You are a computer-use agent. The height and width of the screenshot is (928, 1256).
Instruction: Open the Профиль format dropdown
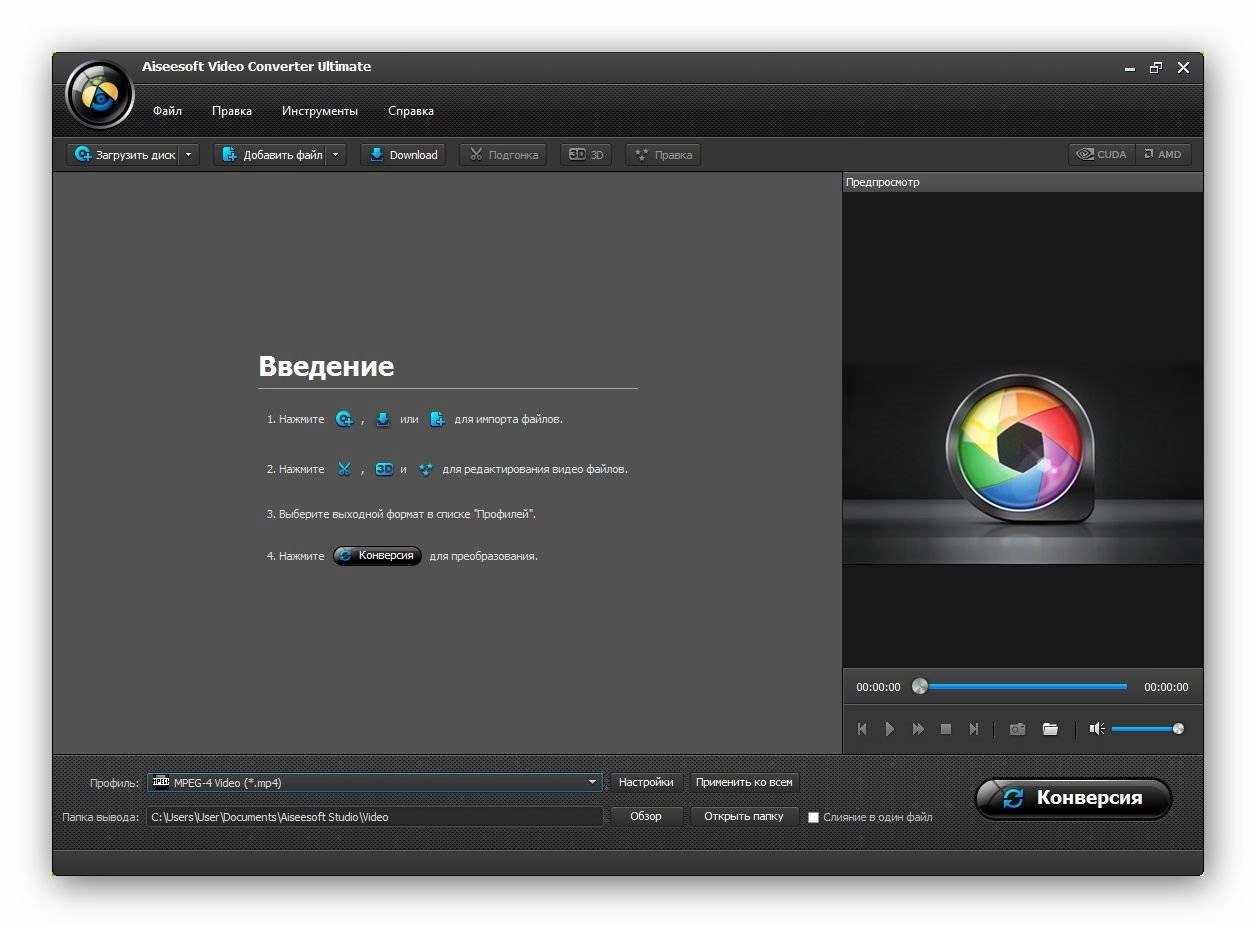[x=375, y=783]
